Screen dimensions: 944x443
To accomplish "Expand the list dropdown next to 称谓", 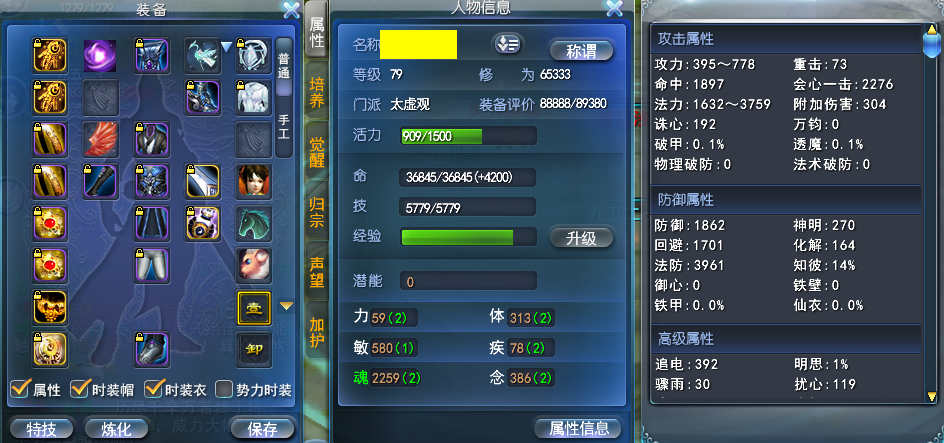I will point(508,45).
